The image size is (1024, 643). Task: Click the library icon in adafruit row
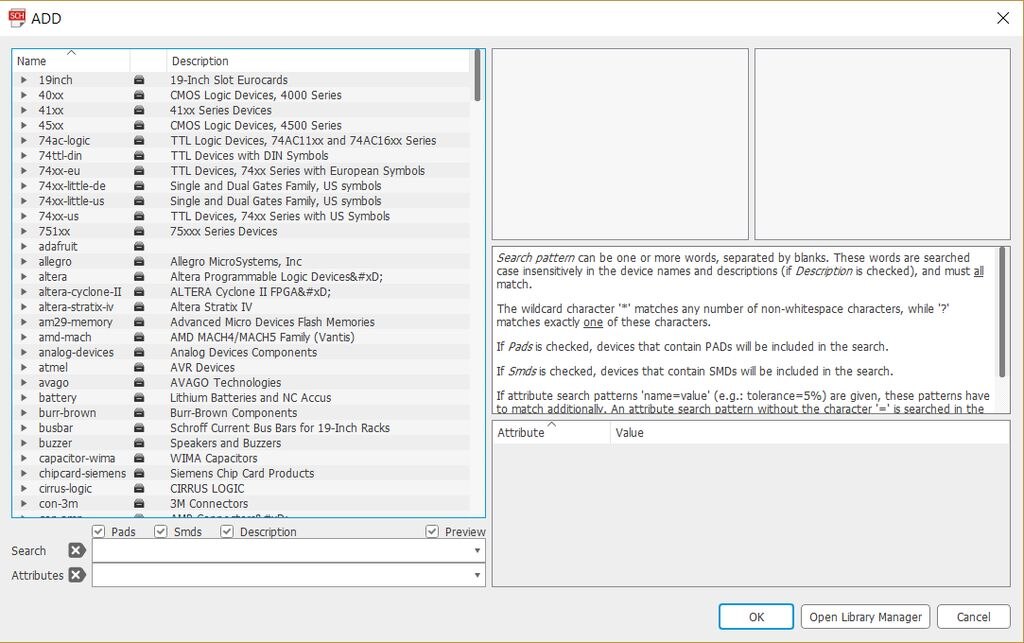[138, 246]
